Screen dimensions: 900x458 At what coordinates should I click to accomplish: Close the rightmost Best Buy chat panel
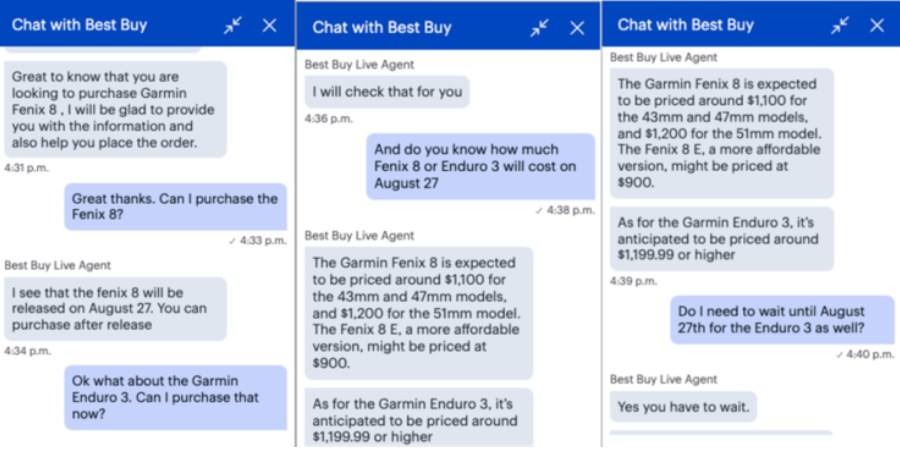pyautogui.click(x=877, y=25)
